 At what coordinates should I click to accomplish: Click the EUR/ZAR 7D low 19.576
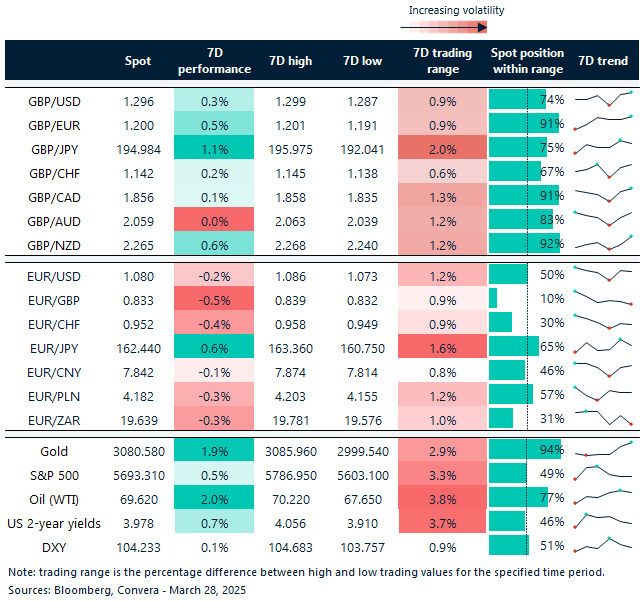tap(363, 421)
